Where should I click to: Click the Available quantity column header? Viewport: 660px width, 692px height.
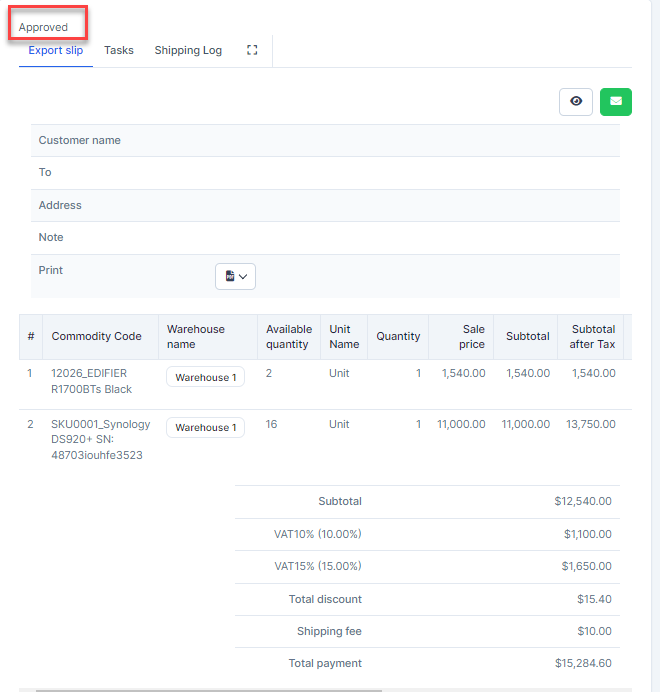(x=288, y=336)
